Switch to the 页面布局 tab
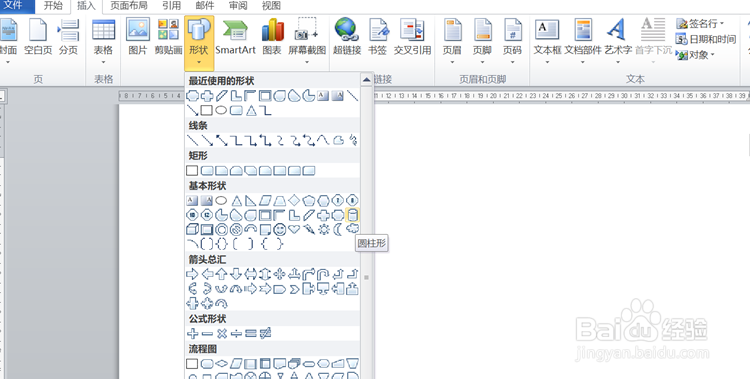Screen dimensions: 750x379 click(x=128, y=6)
